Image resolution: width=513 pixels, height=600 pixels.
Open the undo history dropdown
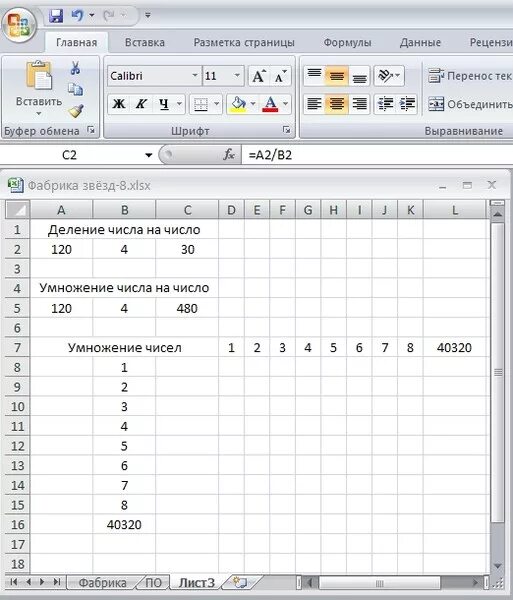coord(92,16)
